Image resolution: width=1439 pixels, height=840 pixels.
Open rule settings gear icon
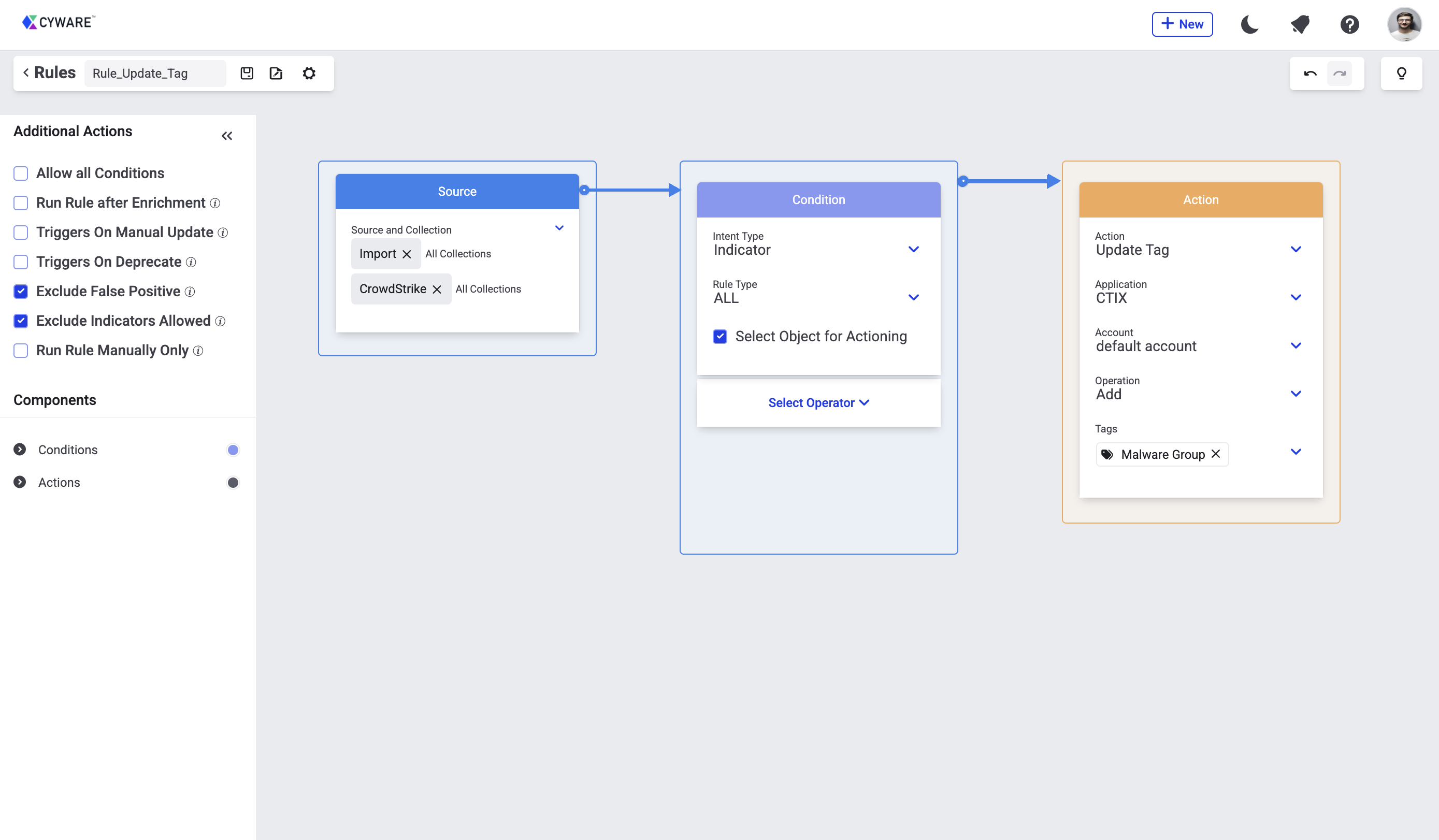tap(309, 73)
